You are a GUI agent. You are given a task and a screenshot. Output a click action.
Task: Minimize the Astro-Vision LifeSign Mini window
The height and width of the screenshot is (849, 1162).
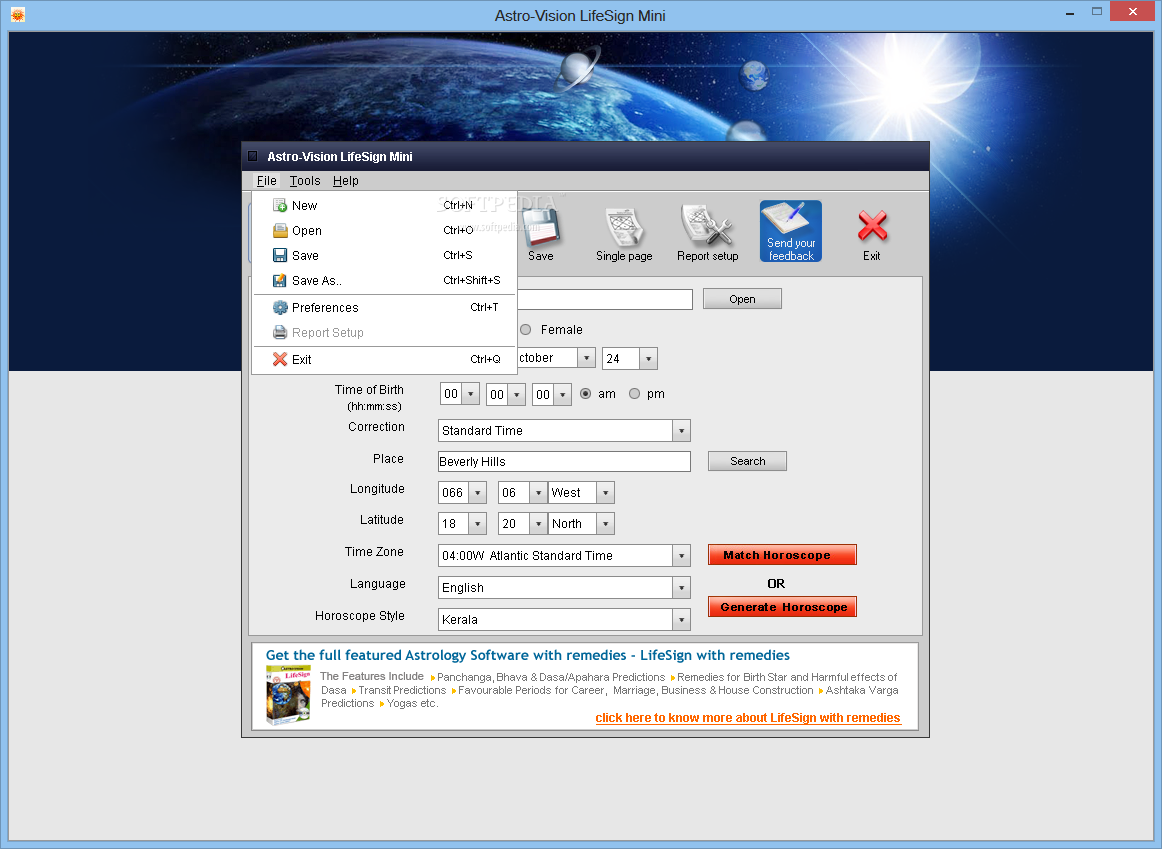[1070, 13]
